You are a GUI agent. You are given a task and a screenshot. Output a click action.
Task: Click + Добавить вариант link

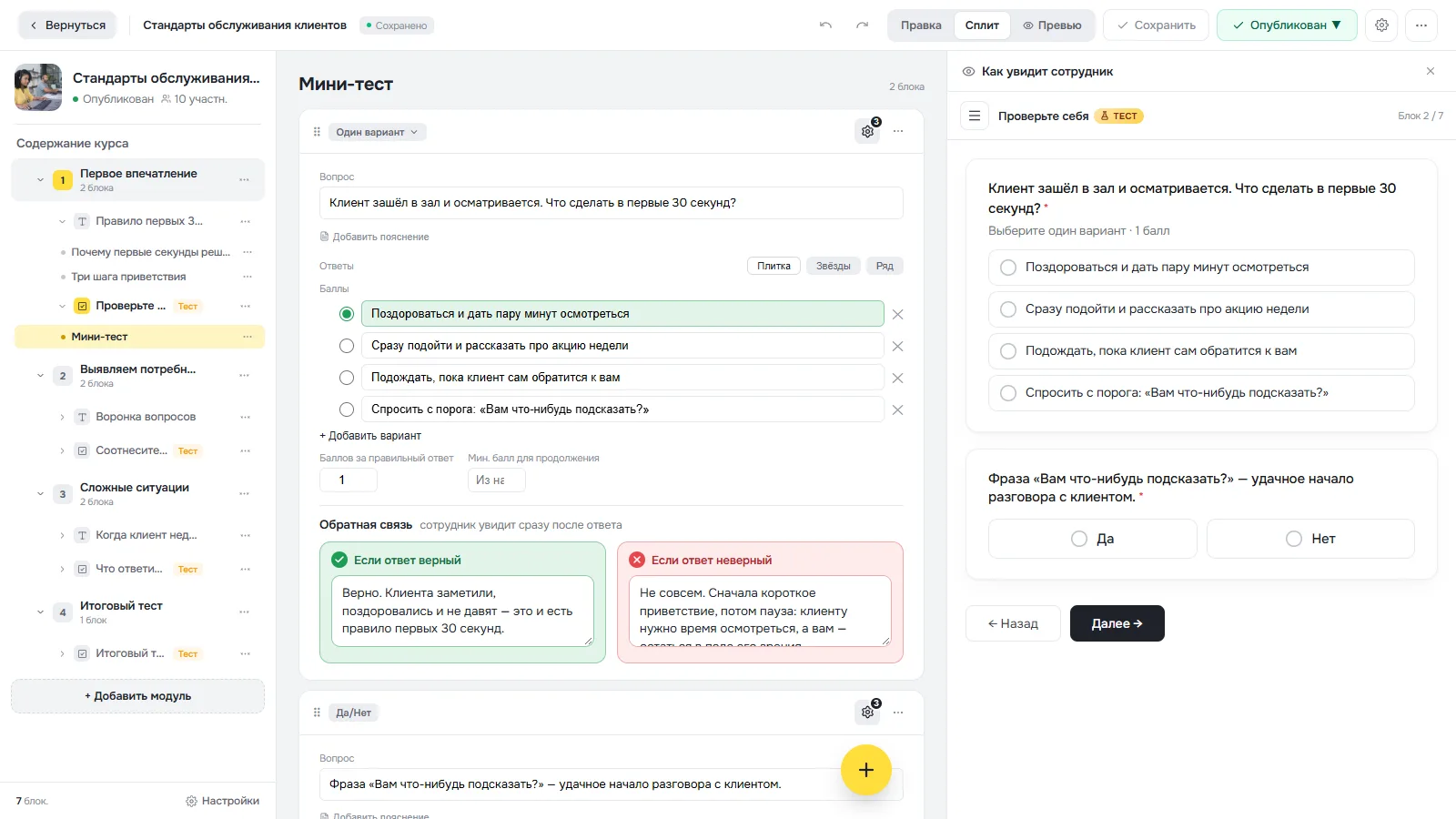tap(370, 436)
